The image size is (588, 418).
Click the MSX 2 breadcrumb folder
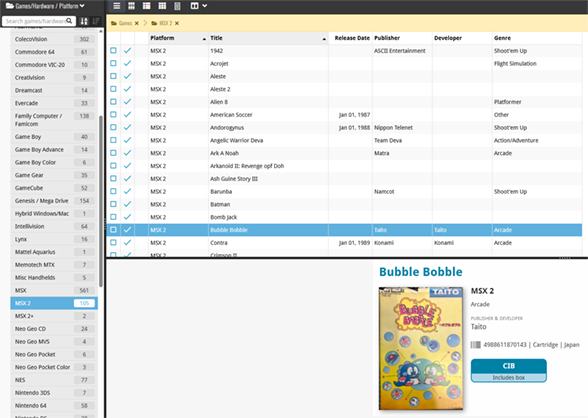click(x=162, y=23)
